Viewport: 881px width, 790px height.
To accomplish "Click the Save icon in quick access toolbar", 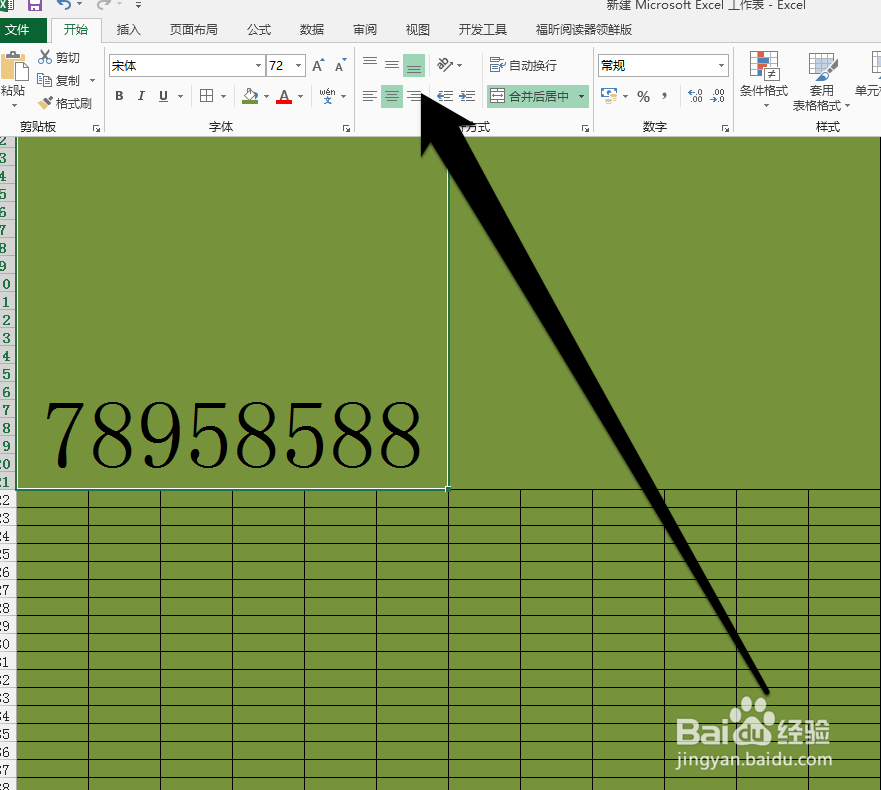I will pos(35,5).
